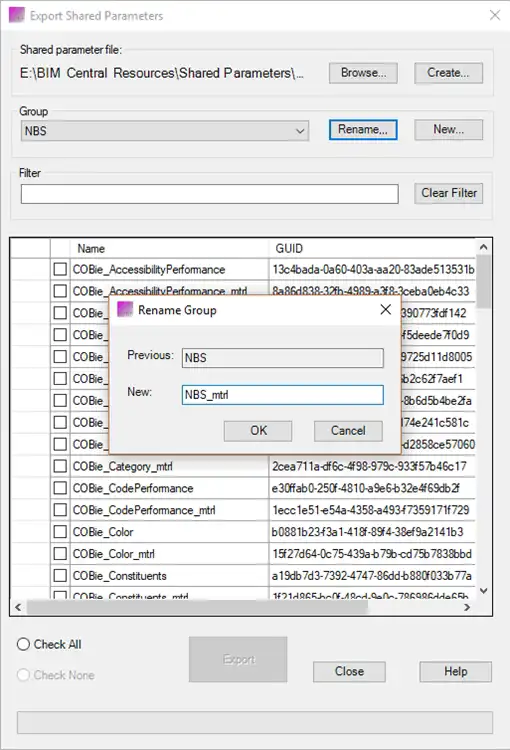Open the NBS group dropdown
The height and width of the screenshot is (750, 510).
tap(165, 131)
